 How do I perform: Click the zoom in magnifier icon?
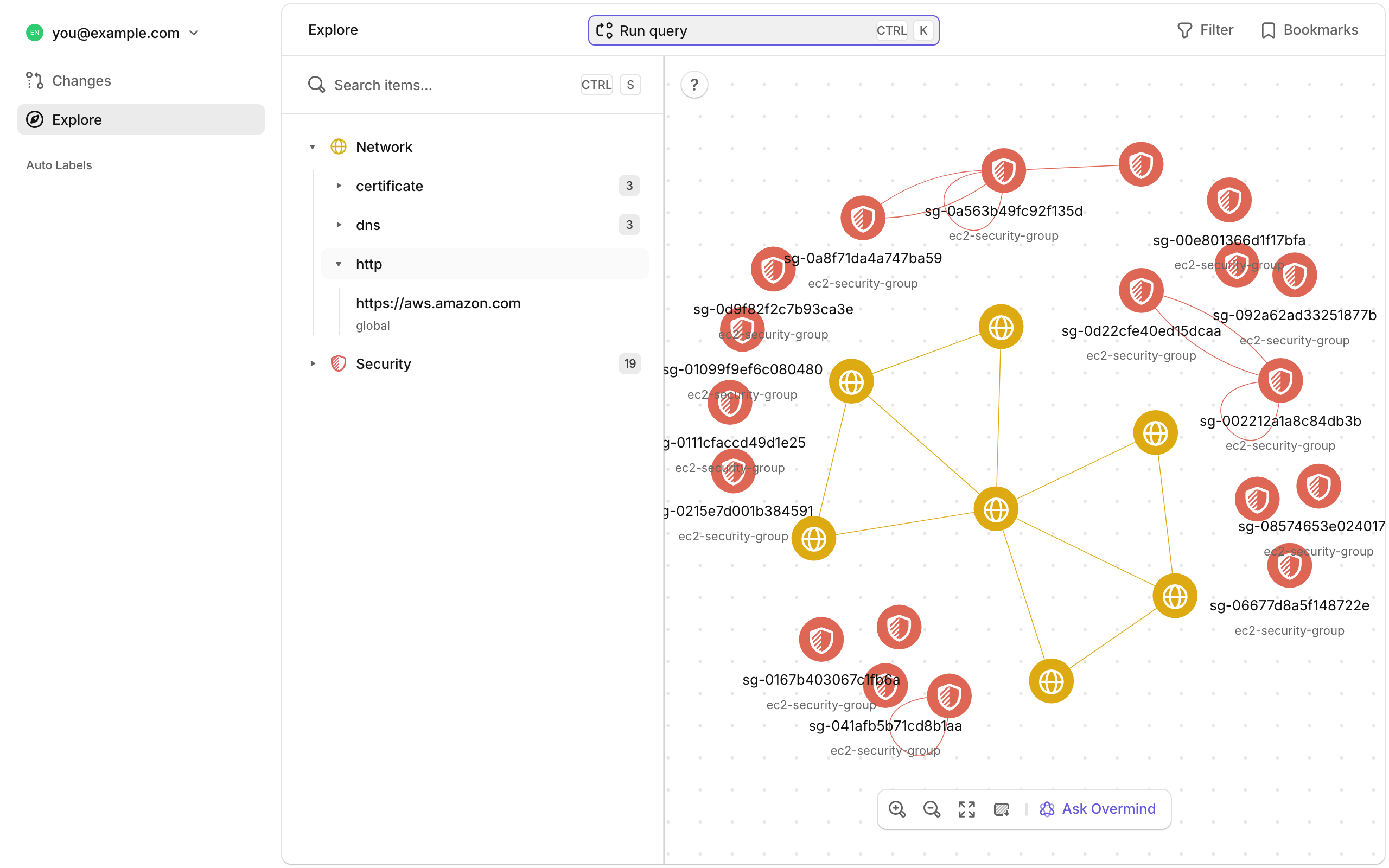896,809
